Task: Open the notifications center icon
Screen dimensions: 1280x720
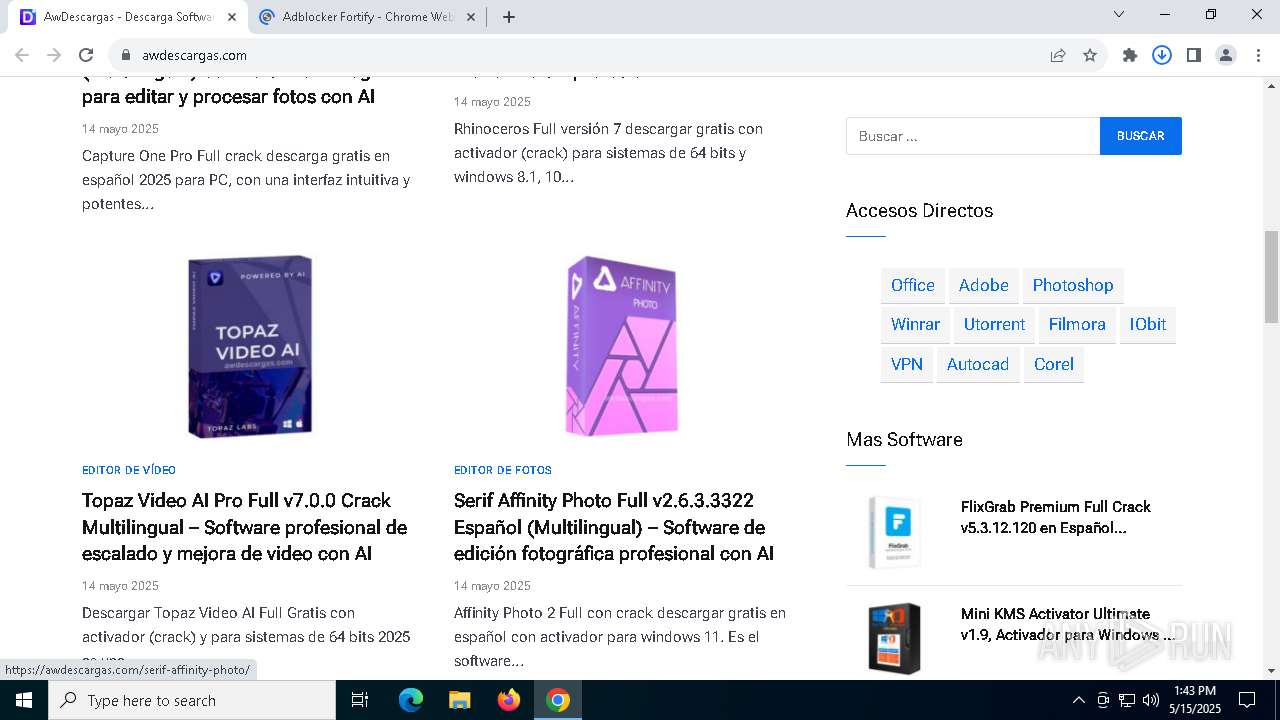Action: pyautogui.click(x=1247, y=700)
